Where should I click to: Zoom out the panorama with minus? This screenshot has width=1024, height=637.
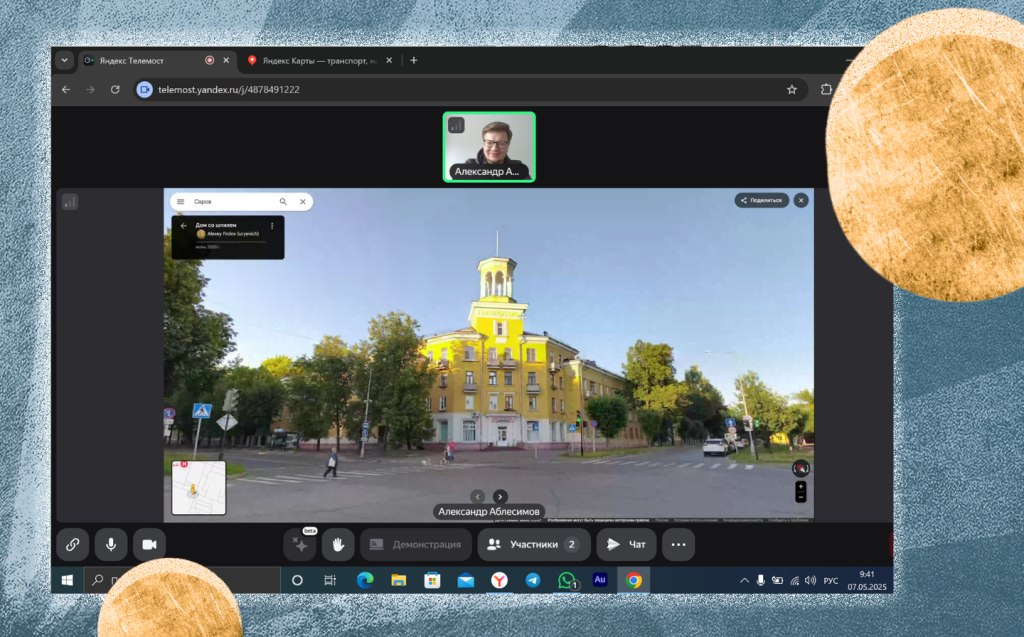click(x=801, y=498)
